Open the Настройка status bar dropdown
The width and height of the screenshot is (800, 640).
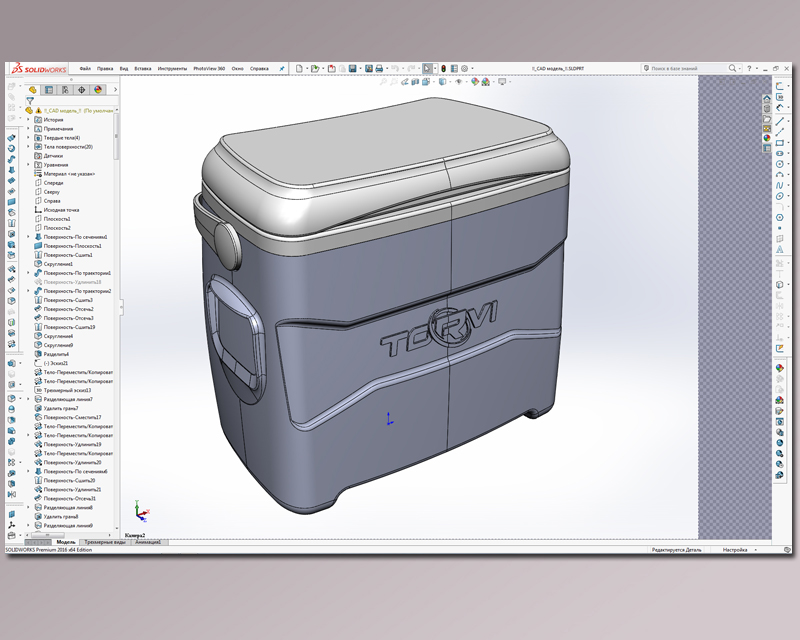739,550
